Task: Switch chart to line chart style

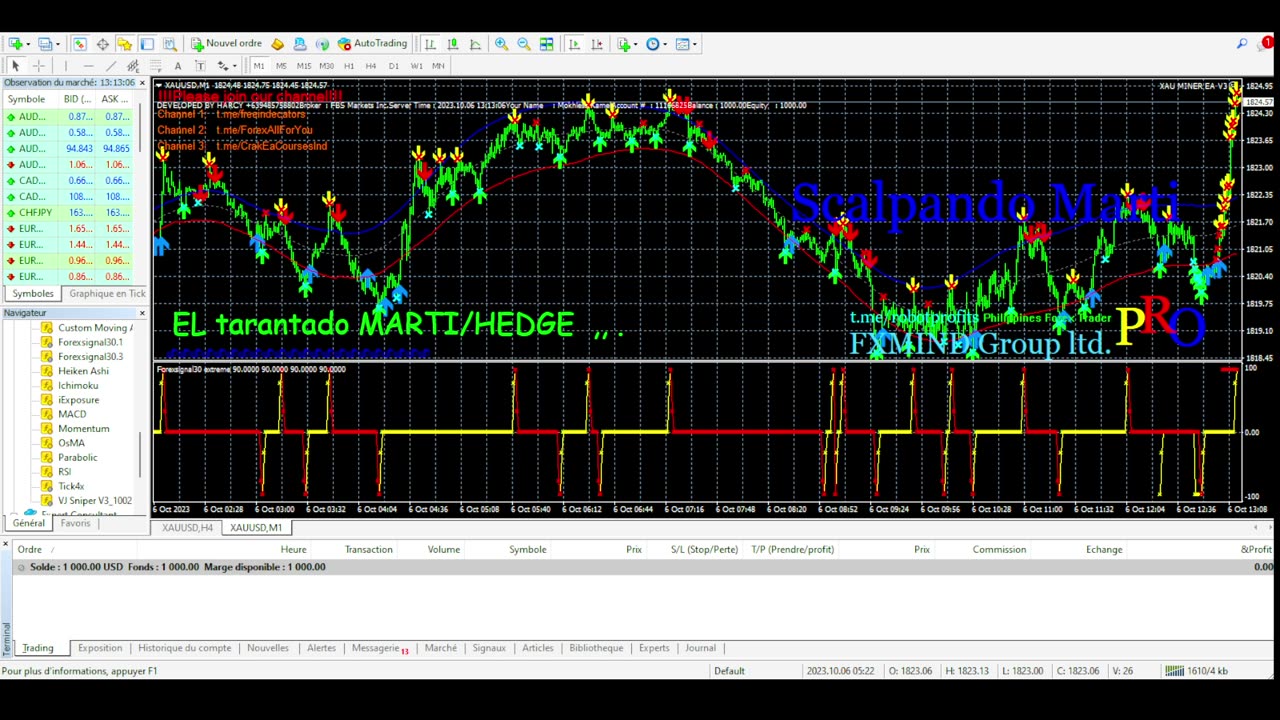Action: [x=475, y=44]
